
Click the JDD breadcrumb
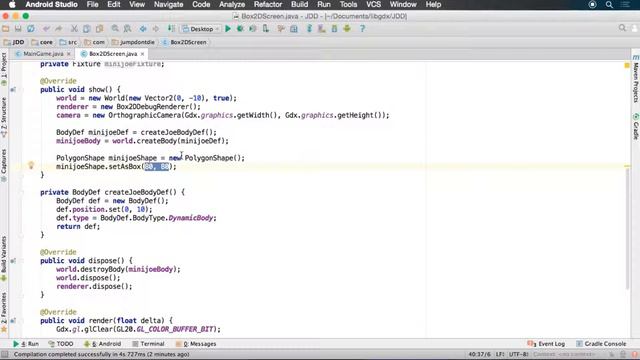point(14,42)
